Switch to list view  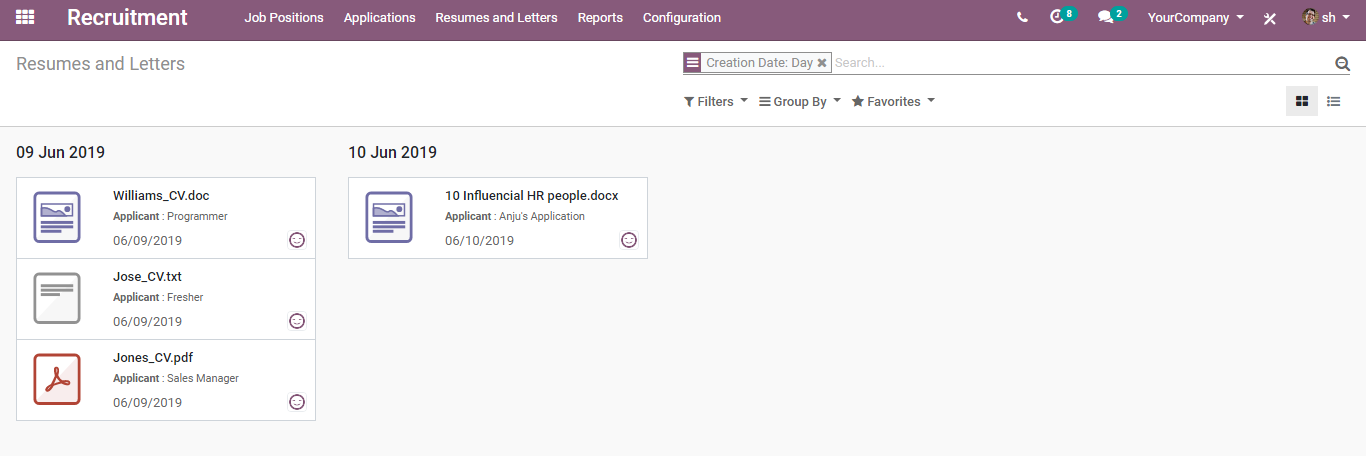pos(1334,101)
